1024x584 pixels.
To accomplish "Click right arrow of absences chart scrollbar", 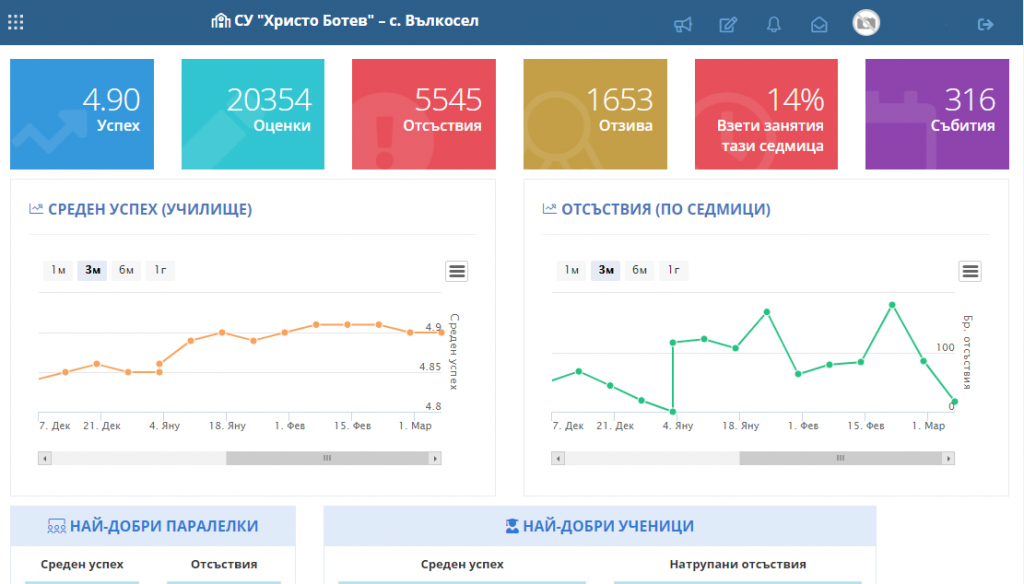I will coord(948,458).
